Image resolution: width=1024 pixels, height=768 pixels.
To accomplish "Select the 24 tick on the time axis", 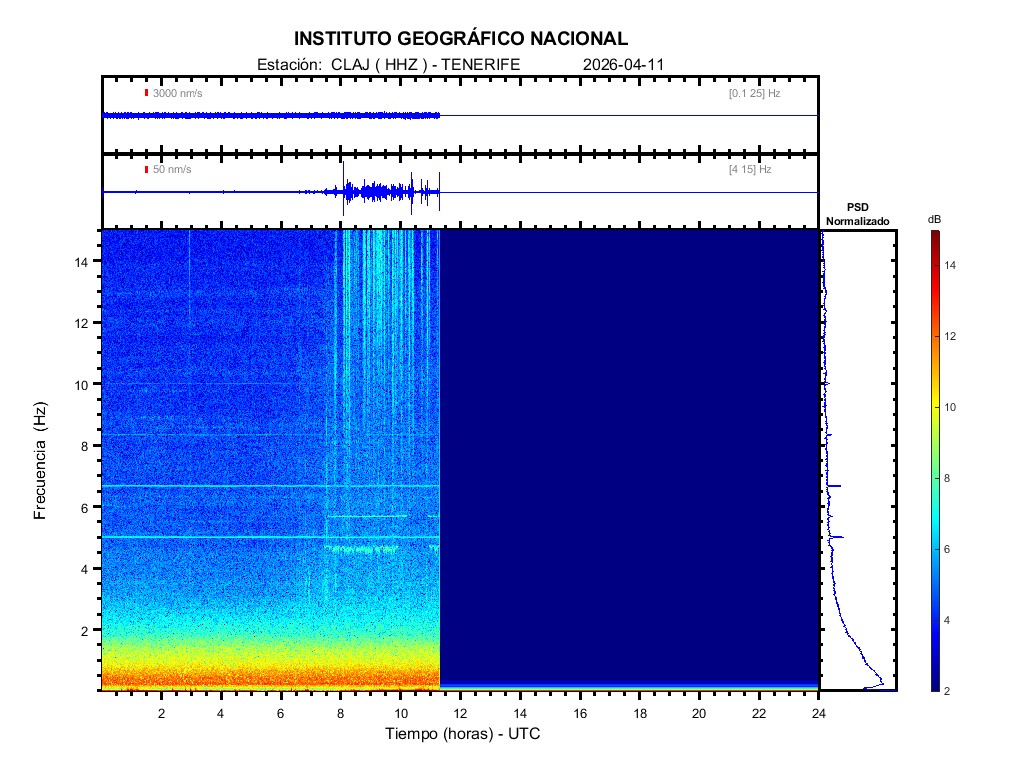I will (x=819, y=712).
